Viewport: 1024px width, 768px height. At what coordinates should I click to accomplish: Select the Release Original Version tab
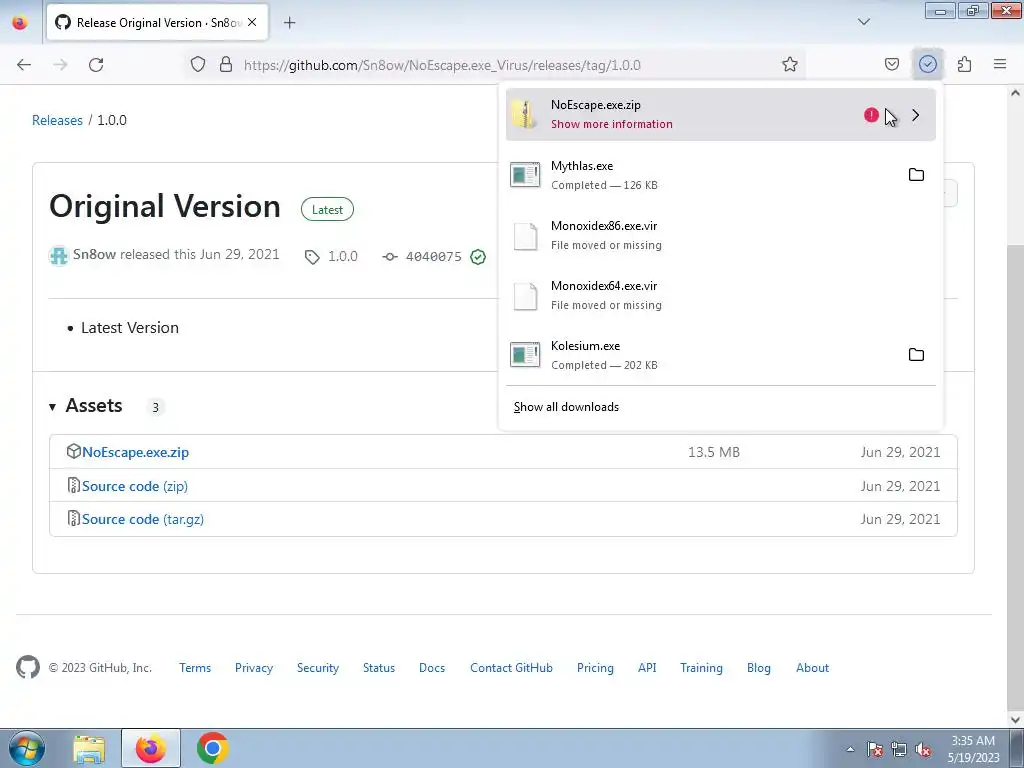point(157,23)
